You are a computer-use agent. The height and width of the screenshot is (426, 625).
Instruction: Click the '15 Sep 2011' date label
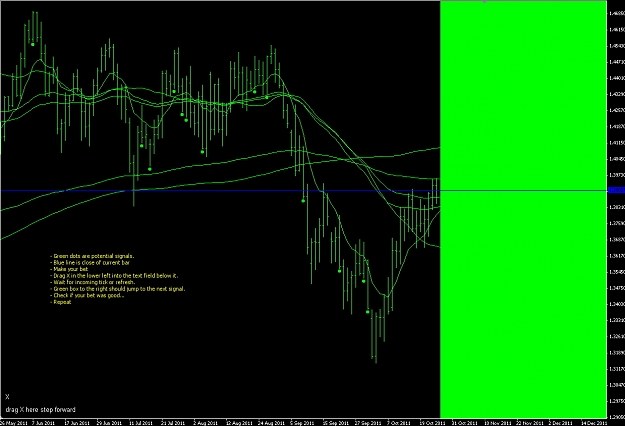click(335, 423)
